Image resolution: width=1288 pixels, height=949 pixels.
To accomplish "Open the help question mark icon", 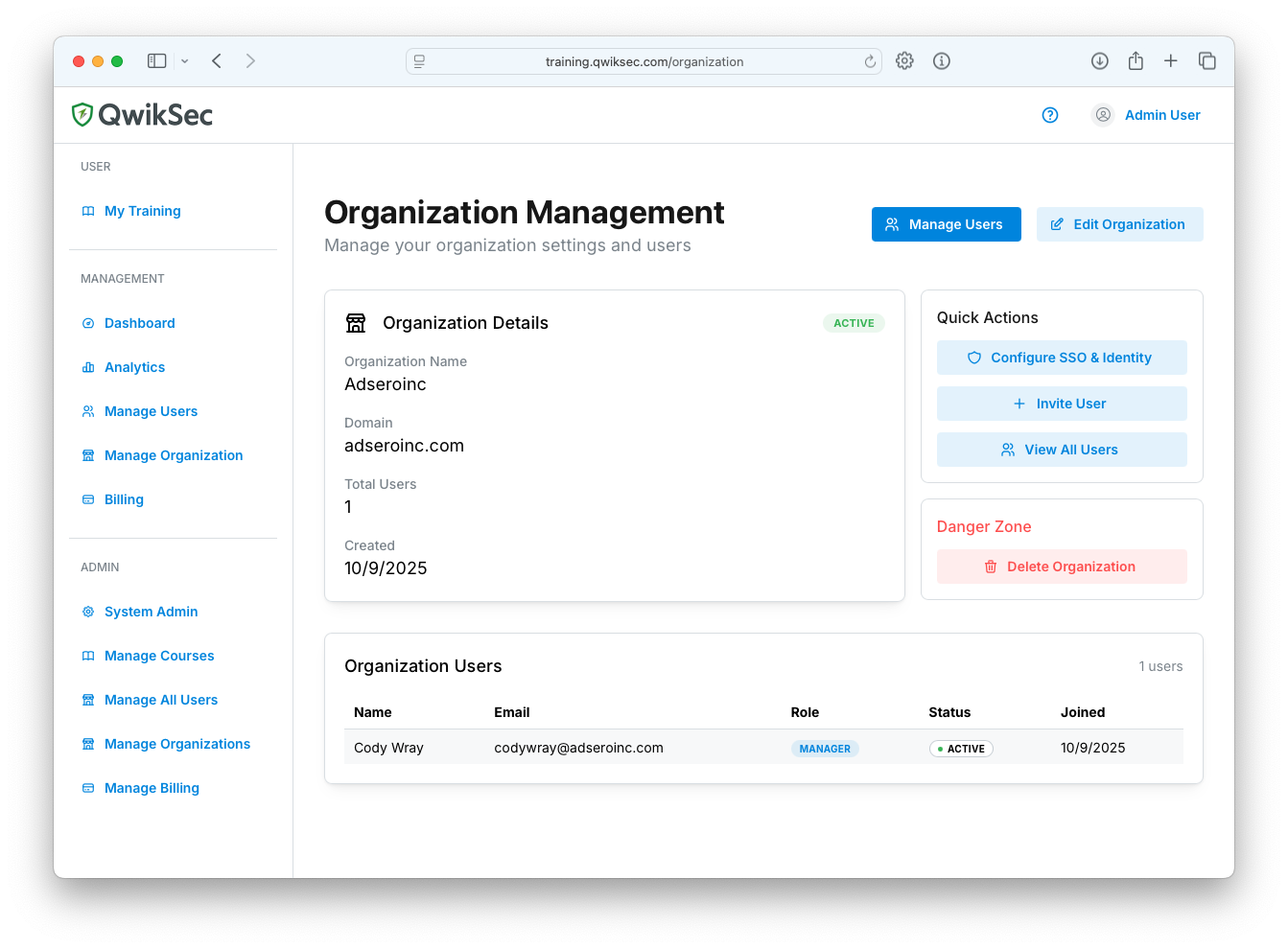I will 1050,115.
